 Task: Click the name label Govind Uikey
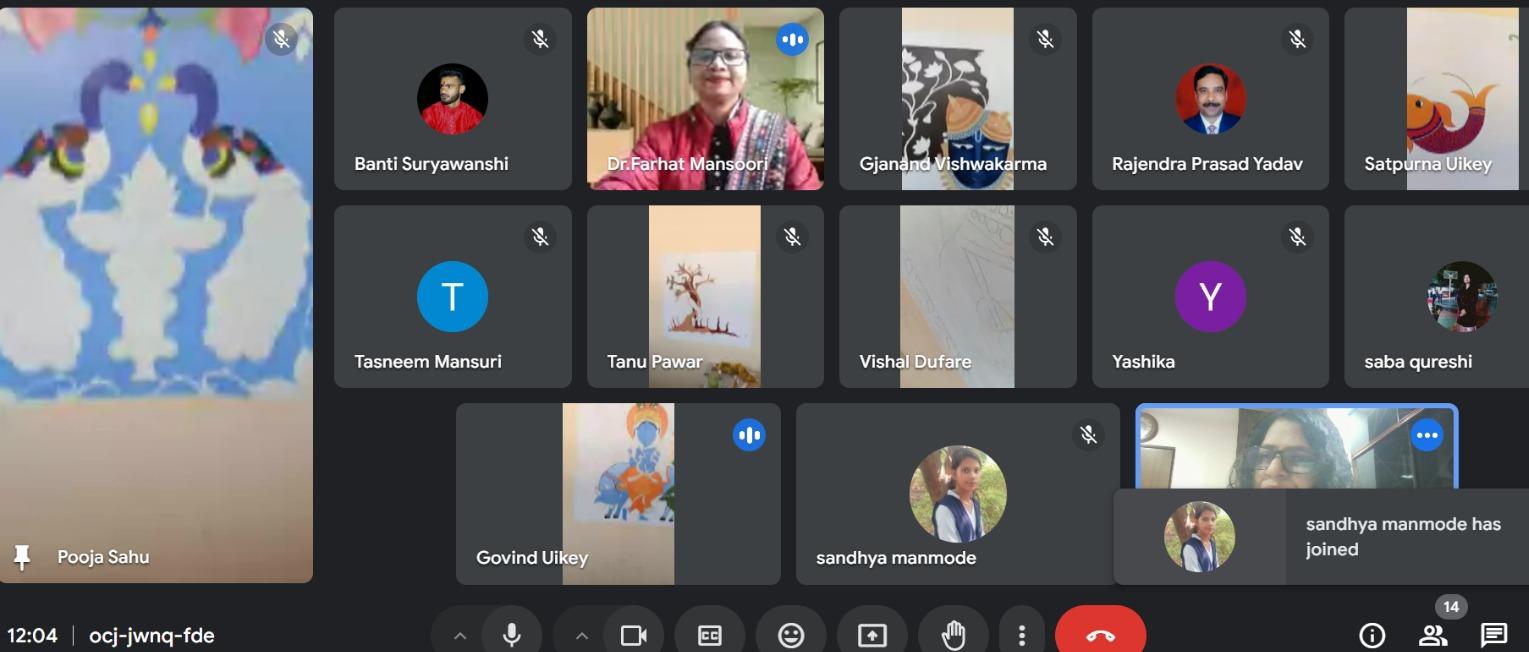click(532, 558)
